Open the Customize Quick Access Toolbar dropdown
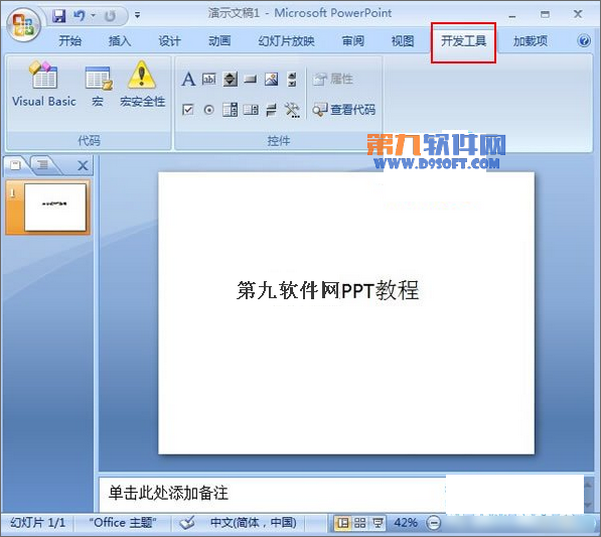This screenshot has height=537, width=601. click(x=137, y=15)
